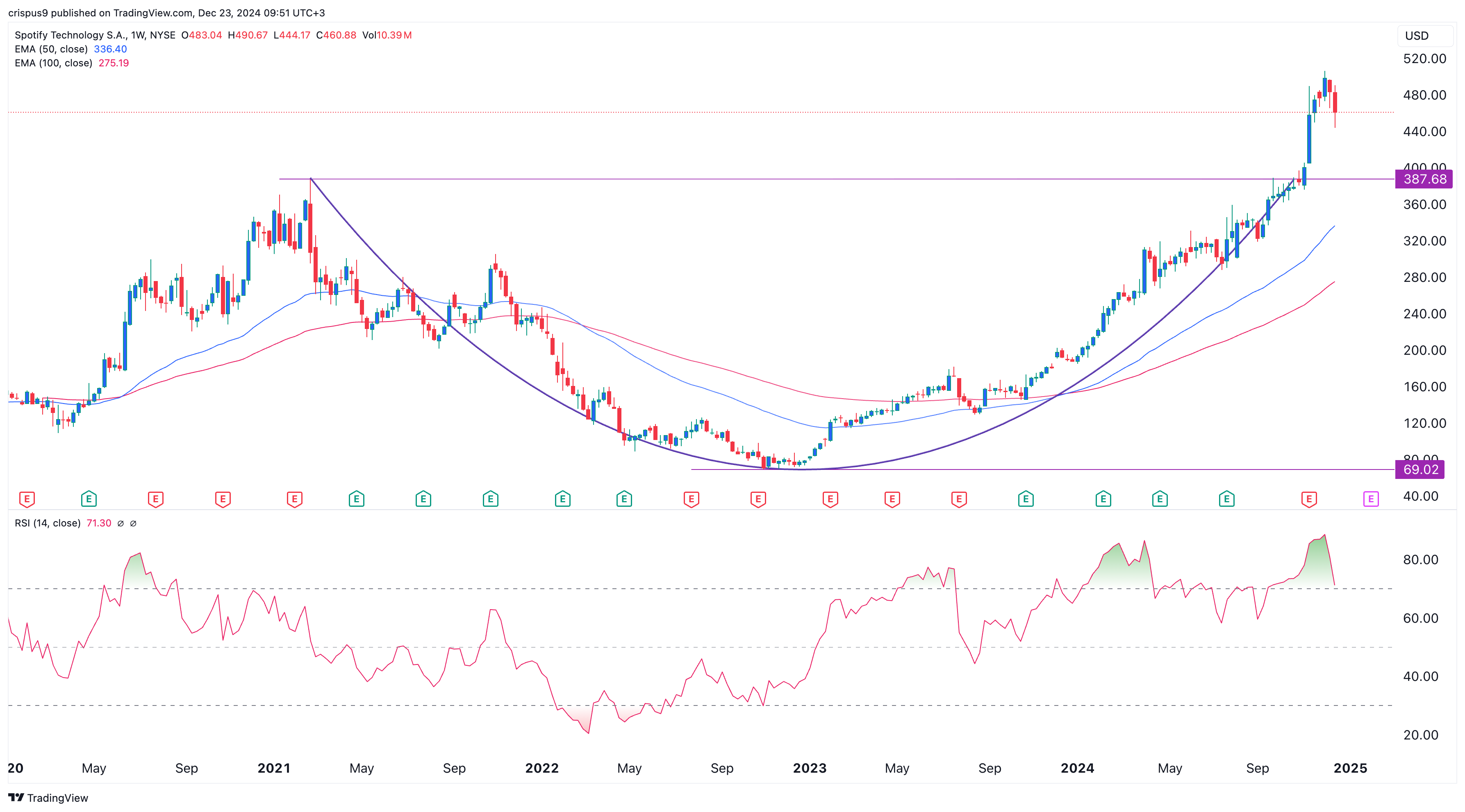Click the first ø average icon beside RSI value
Image resolution: width=1465 pixels, height=812 pixels.
[121, 523]
